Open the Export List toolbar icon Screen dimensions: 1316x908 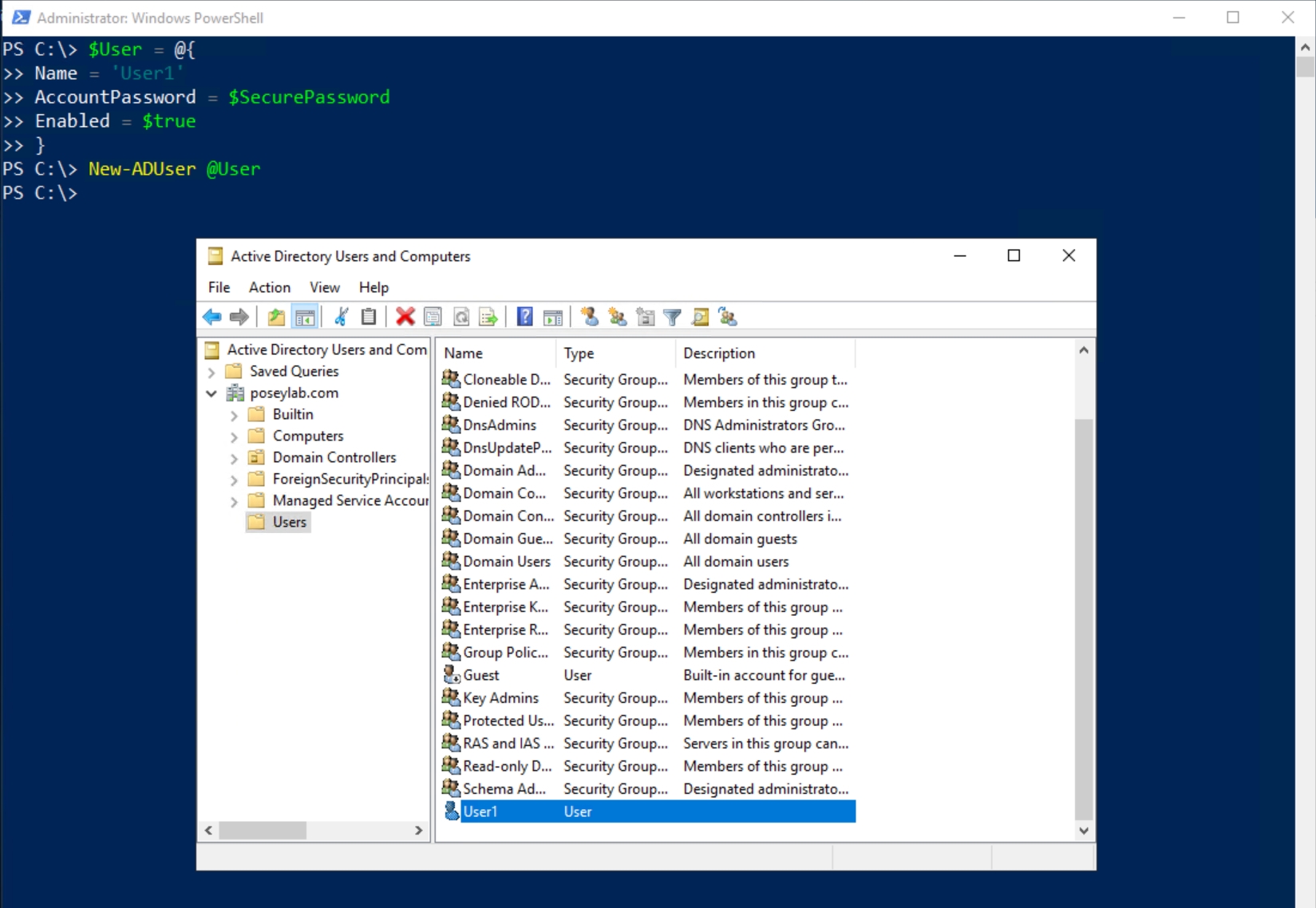[x=488, y=317]
